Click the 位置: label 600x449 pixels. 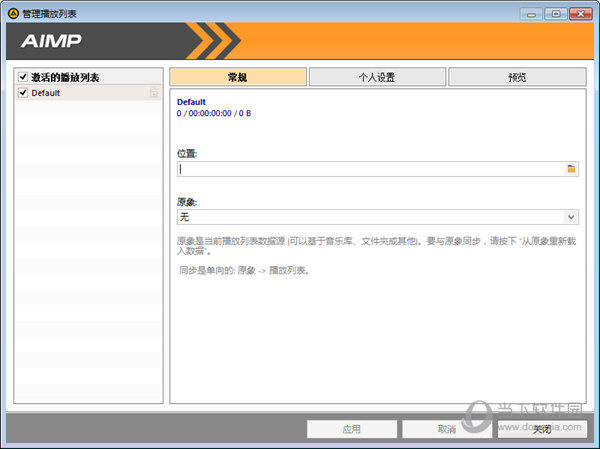[x=187, y=154]
